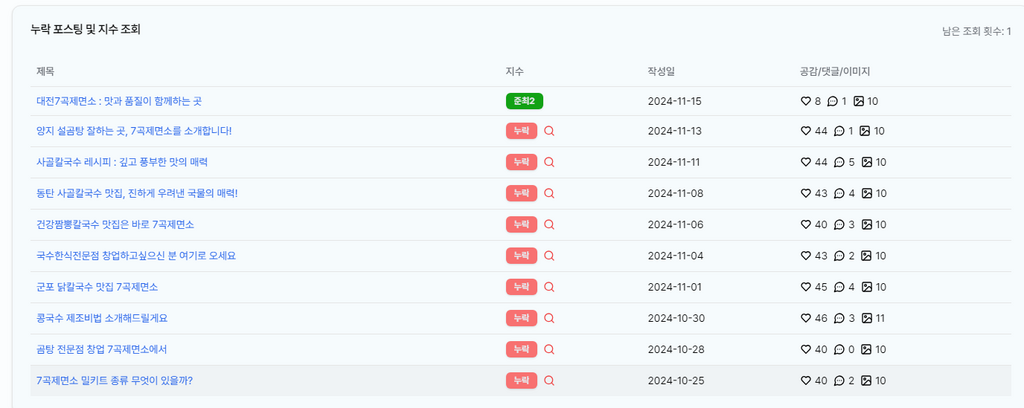
Task: Click the '제목' column header
Action: (45, 72)
